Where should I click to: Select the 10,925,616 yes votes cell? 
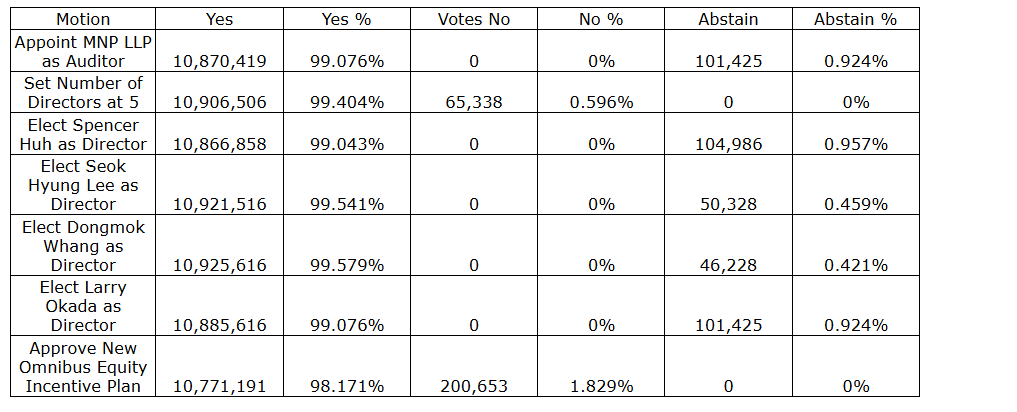(219, 265)
